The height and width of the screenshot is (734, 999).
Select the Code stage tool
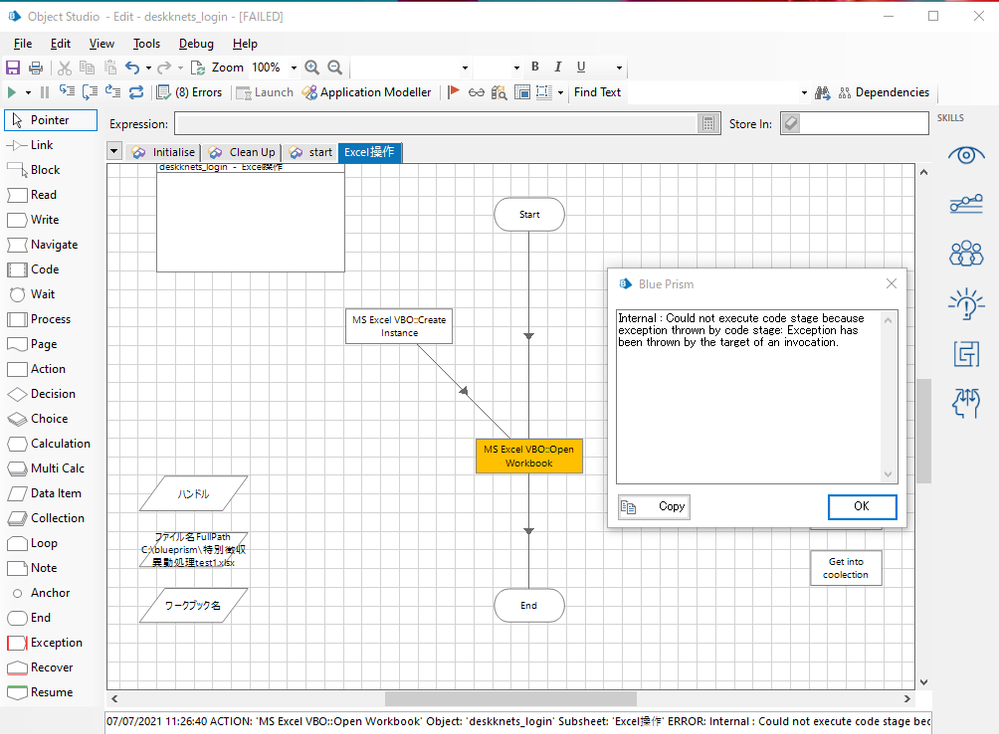33,270
